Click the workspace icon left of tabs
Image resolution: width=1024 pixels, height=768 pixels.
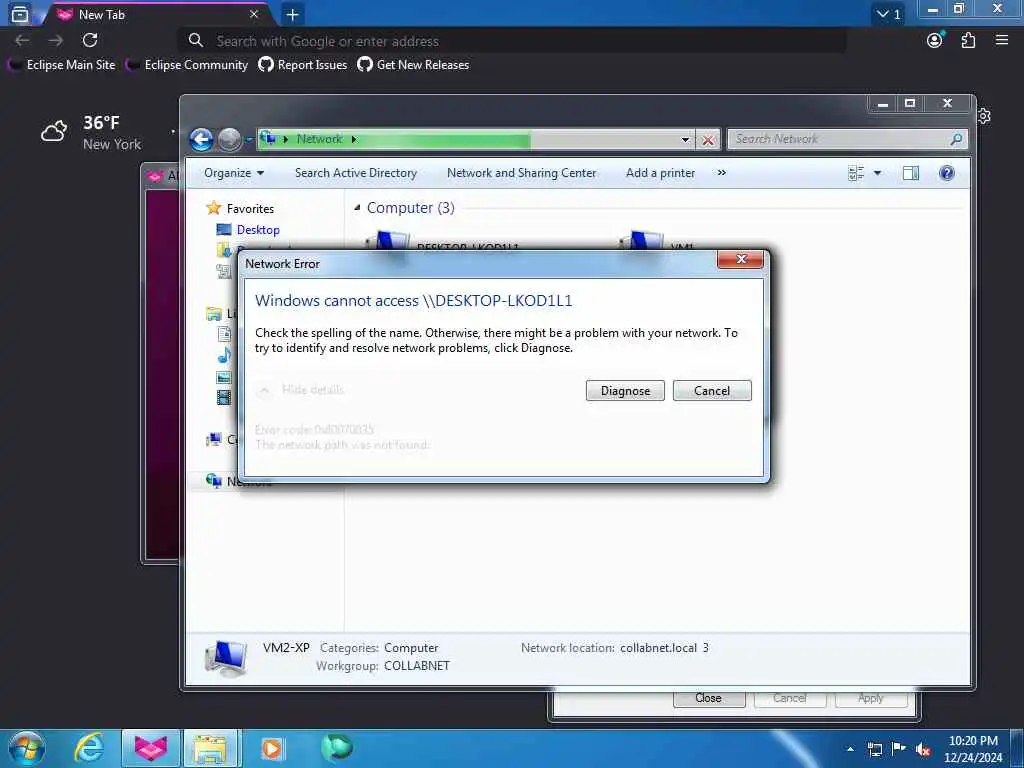point(20,14)
